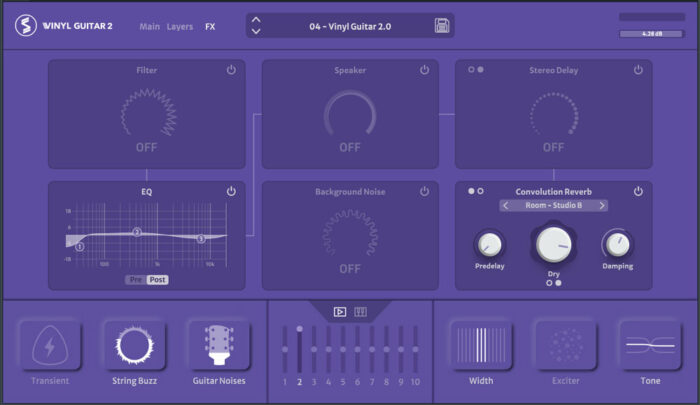Toggle the EQ power button
The height and width of the screenshot is (405, 700).
click(231, 191)
